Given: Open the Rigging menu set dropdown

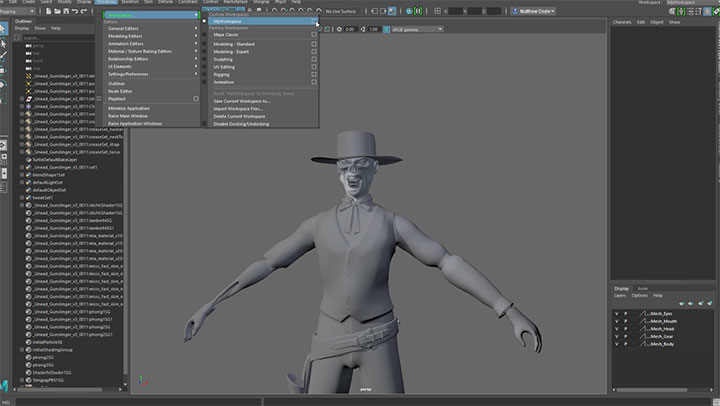Looking at the screenshot, I should (18, 11).
